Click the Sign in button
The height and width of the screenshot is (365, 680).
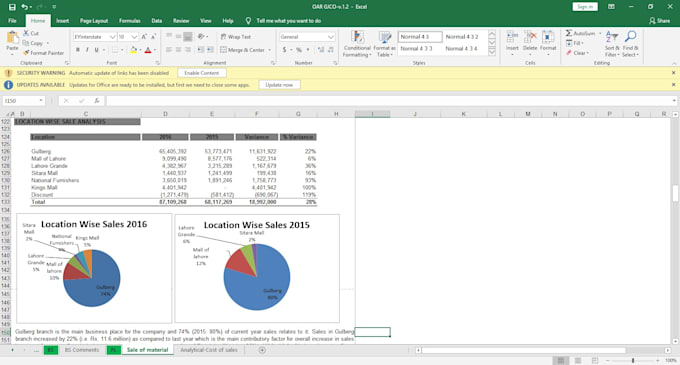click(x=585, y=7)
